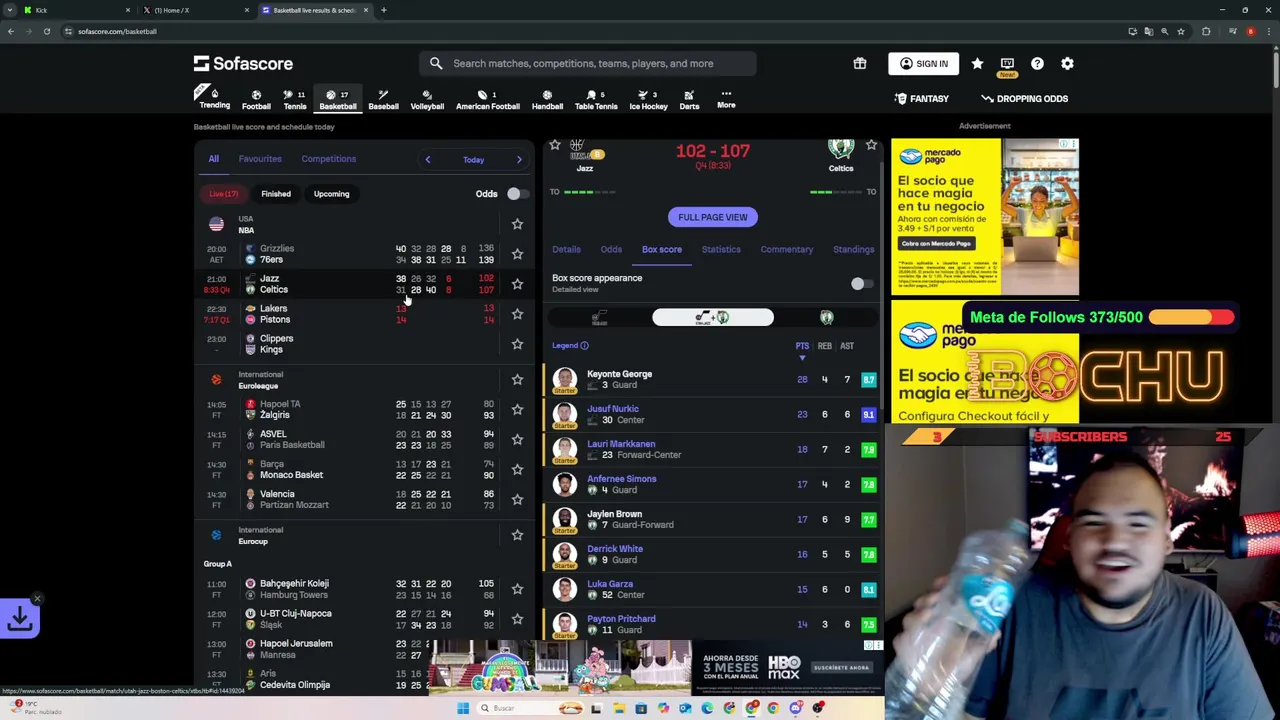Open match Statistics tab
This screenshot has height=720, width=1280.
pyautogui.click(x=721, y=250)
